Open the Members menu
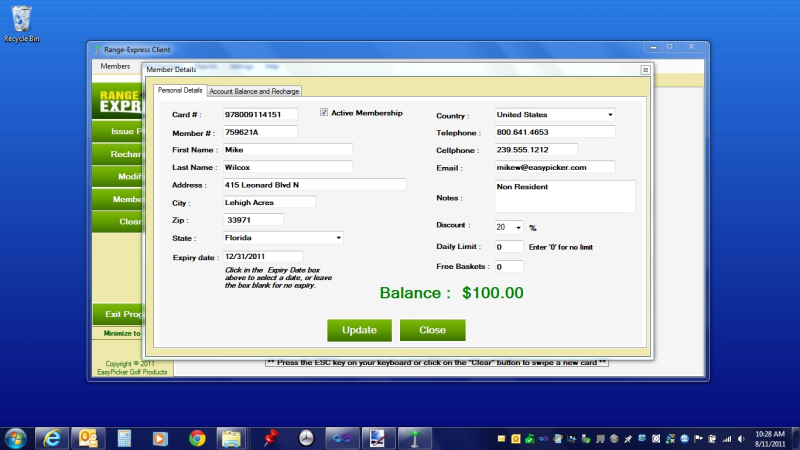This screenshot has height=450, width=800. pyautogui.click(x=115, y=66)
